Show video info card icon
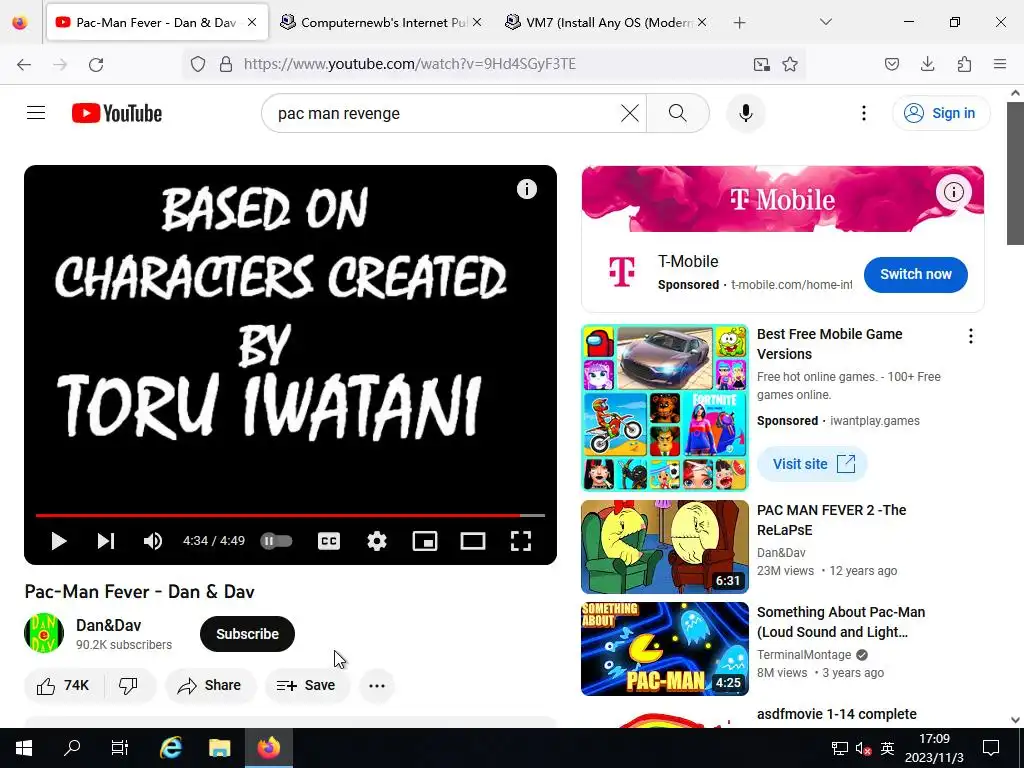1024x768 pixels. pyautogui.click(x=526, y=189)
